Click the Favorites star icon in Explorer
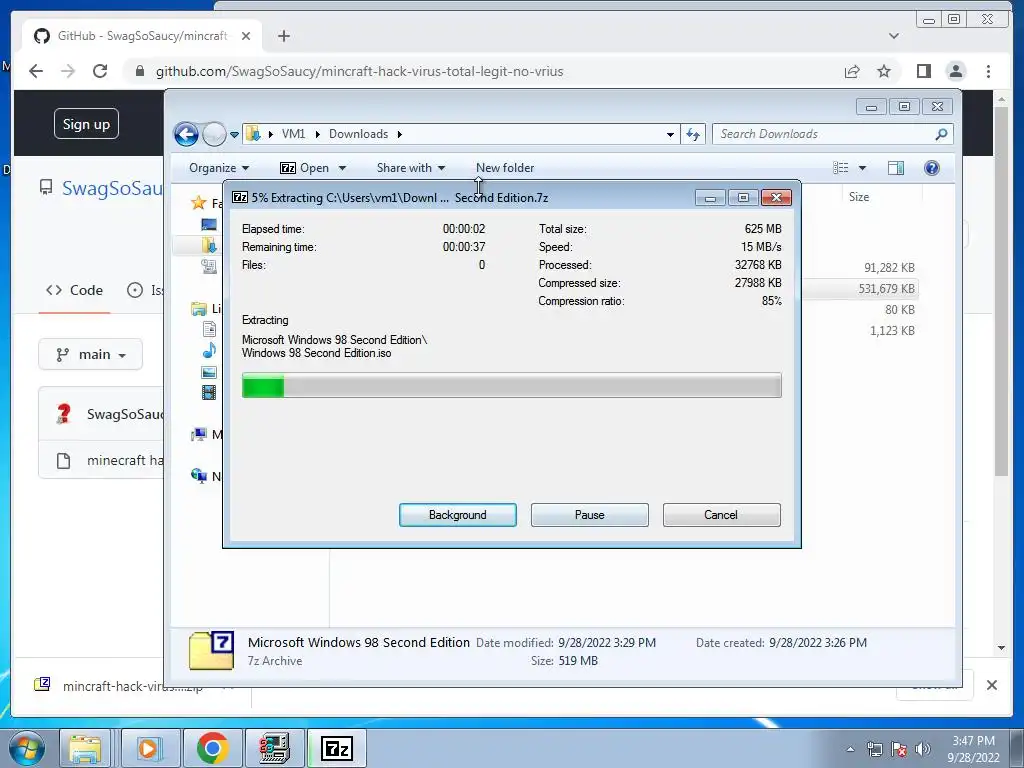Image resolution: width=1024 pixels, height=768 pixels. [199, 203]
